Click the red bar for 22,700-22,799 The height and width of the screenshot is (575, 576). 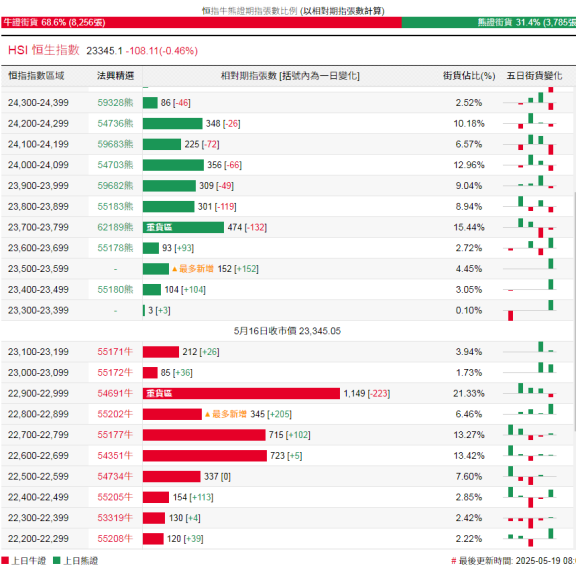pyautogui.click(x=204, y=435)
